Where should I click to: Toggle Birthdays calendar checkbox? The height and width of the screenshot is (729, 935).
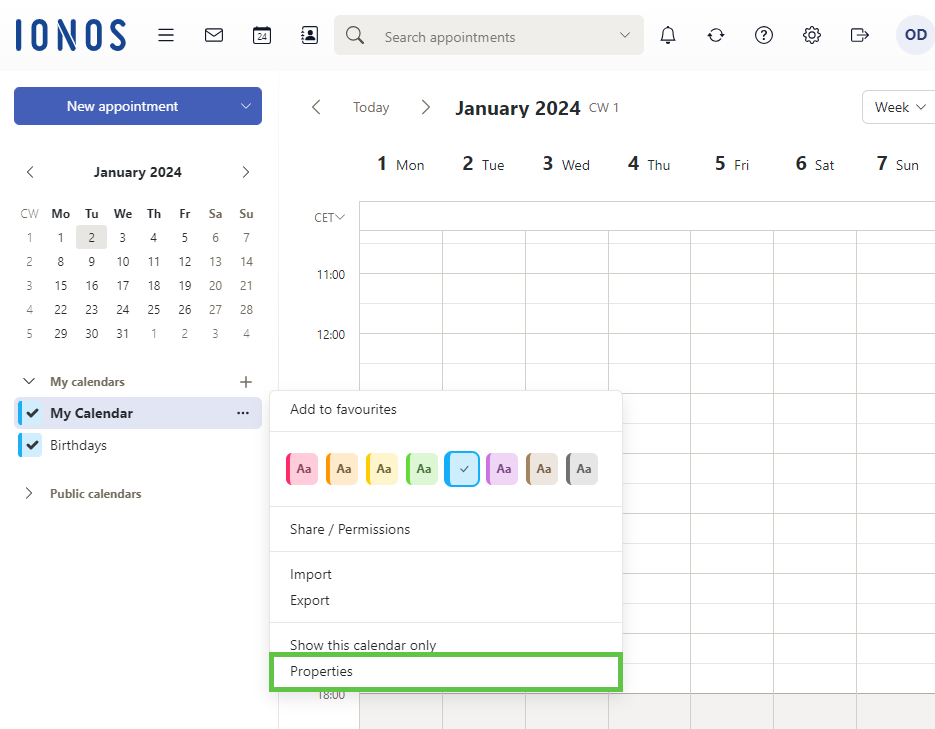32,445
